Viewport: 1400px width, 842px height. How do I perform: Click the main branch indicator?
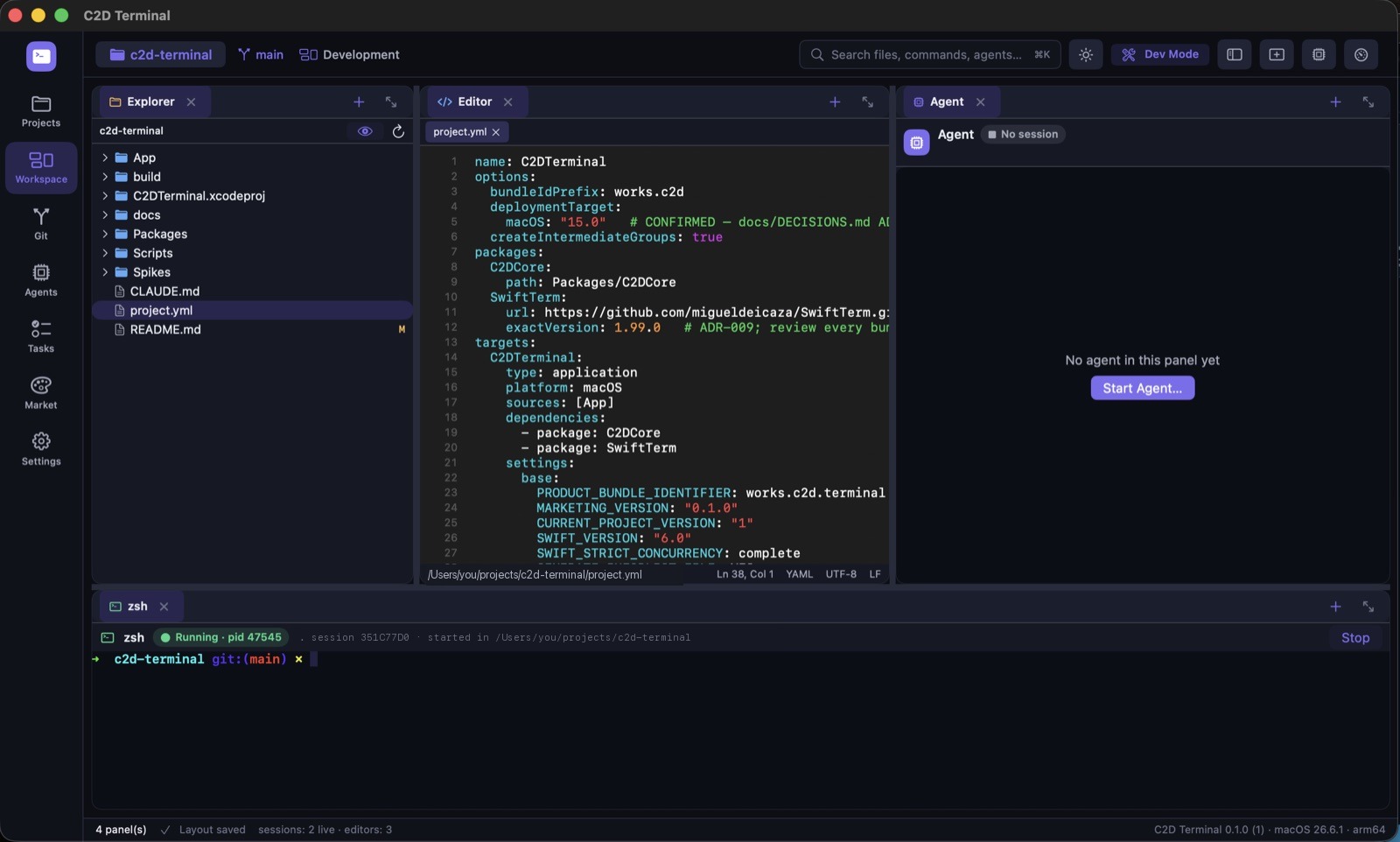[x=261, y=54]
